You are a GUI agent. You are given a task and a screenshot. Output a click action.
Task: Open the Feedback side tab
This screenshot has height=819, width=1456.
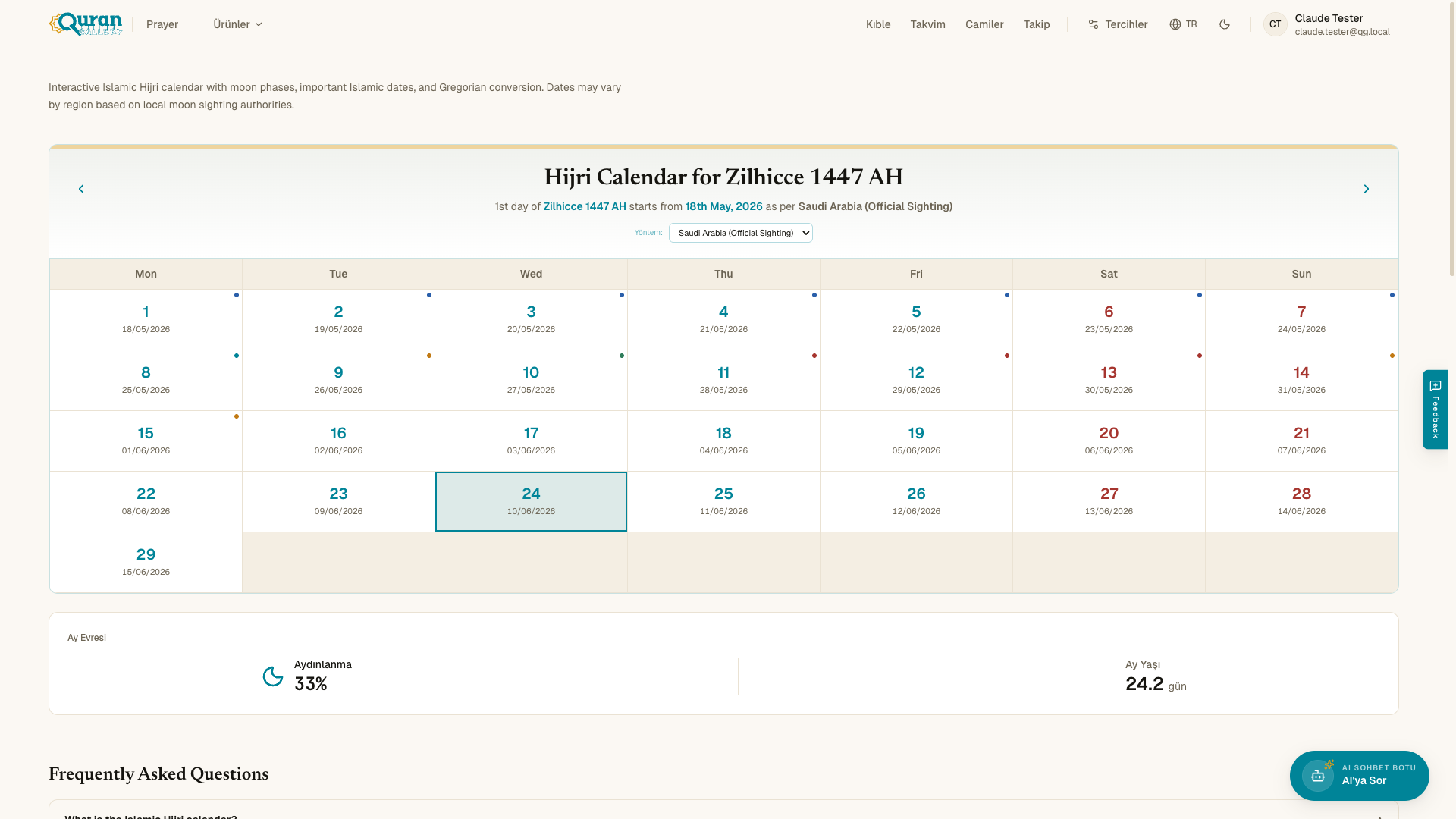(1435, 409)
